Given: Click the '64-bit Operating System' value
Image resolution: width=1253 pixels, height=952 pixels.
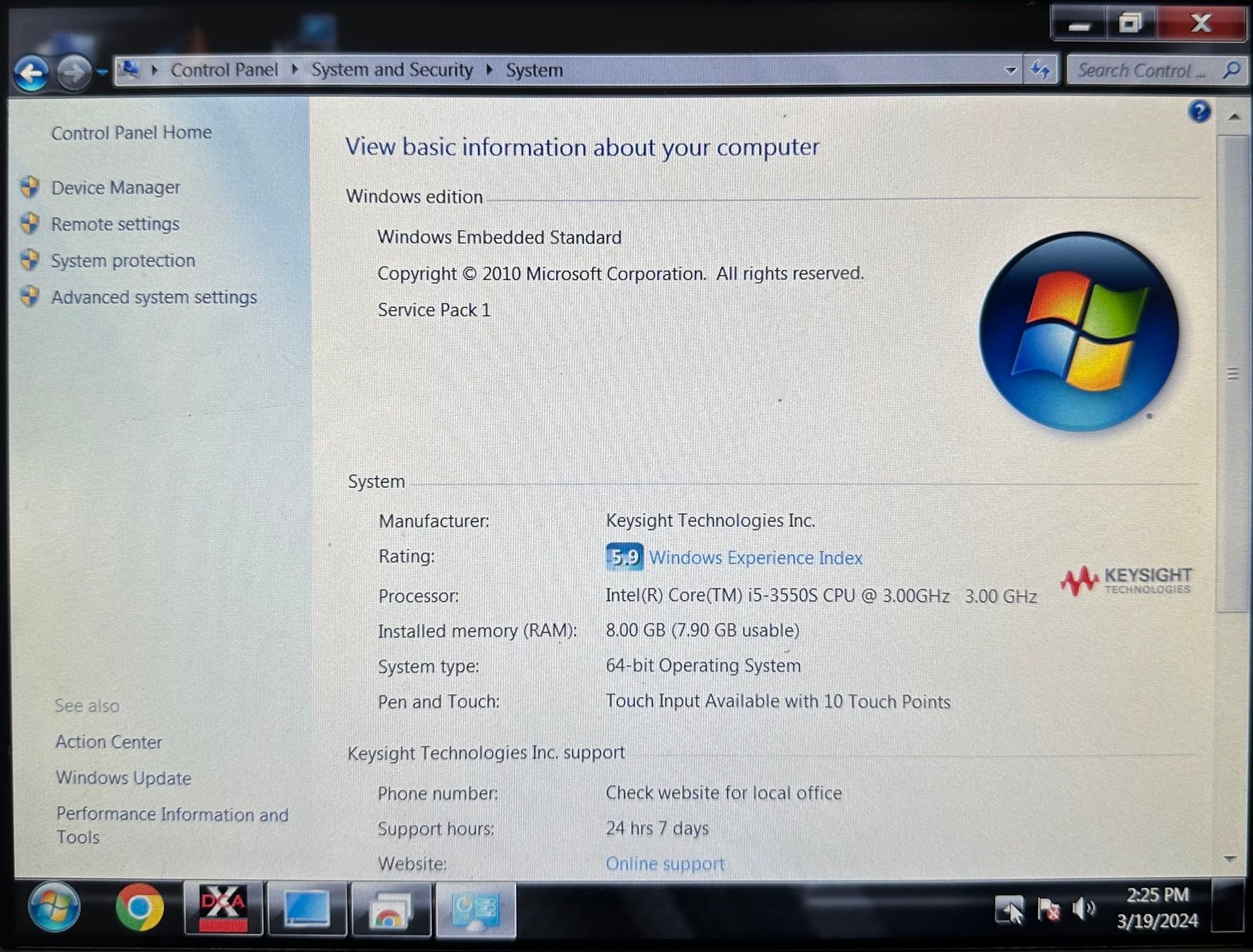Looking at the screenshot, I should (x=703, y=666).
